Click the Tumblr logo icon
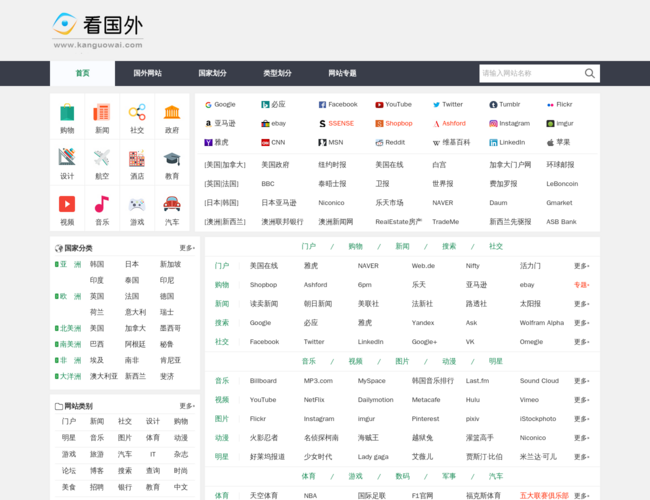 tap(493, 105)
